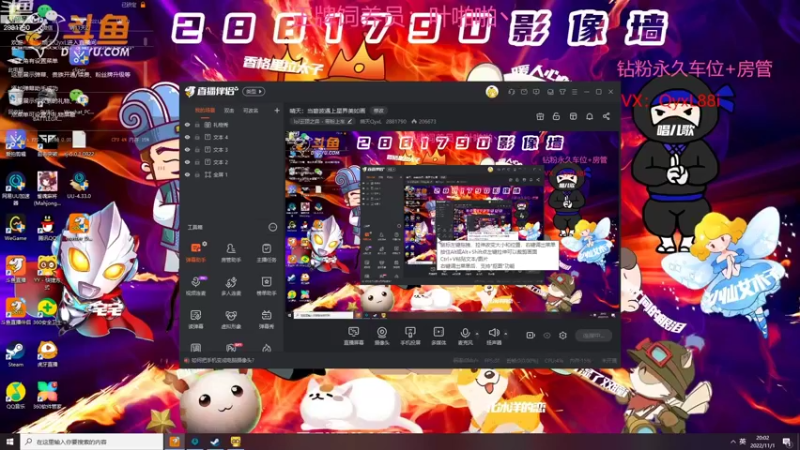Add 多媒体 media source
This screenshot has width=800, height=450.
439,336
